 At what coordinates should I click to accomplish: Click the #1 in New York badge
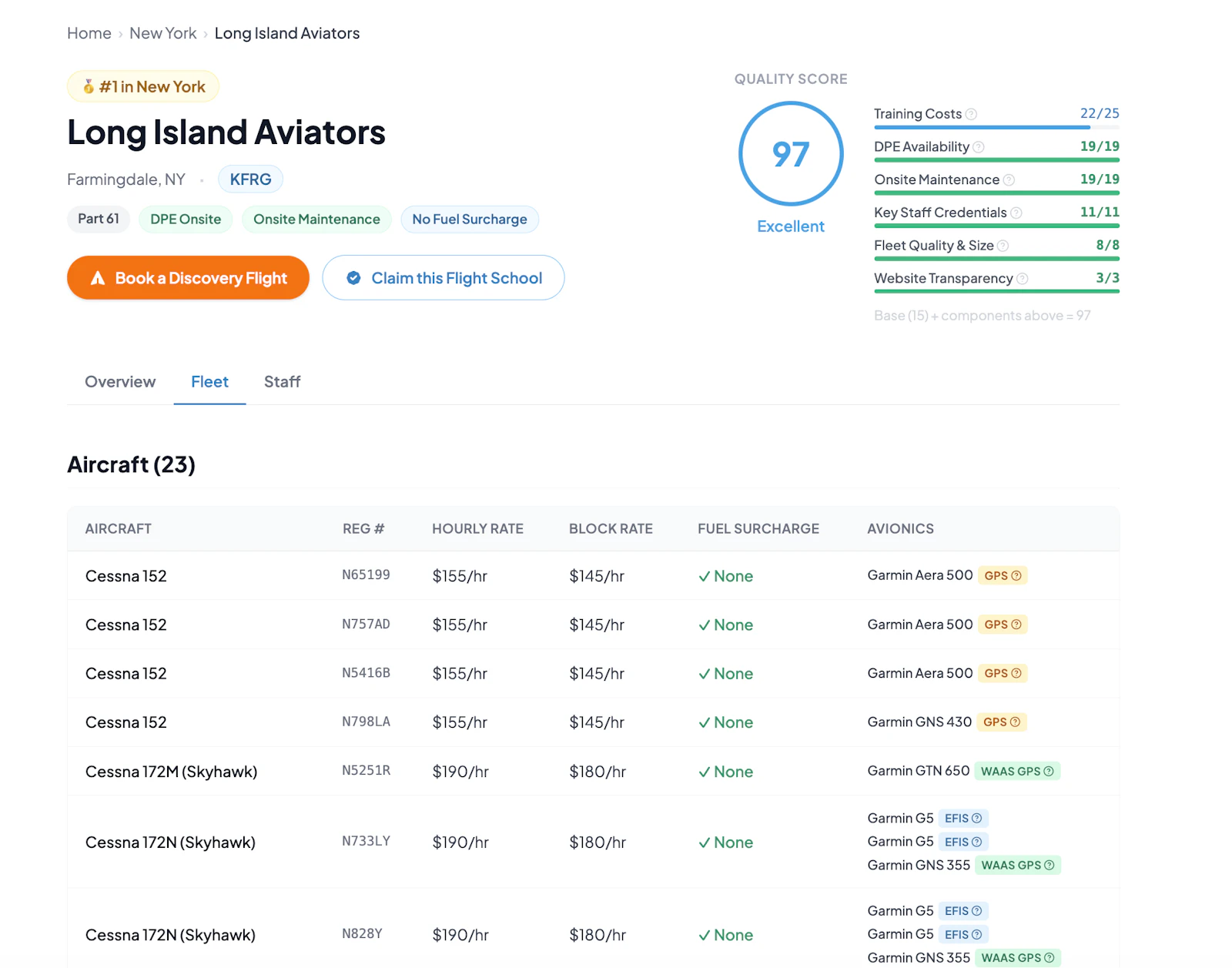coord(143,86)
